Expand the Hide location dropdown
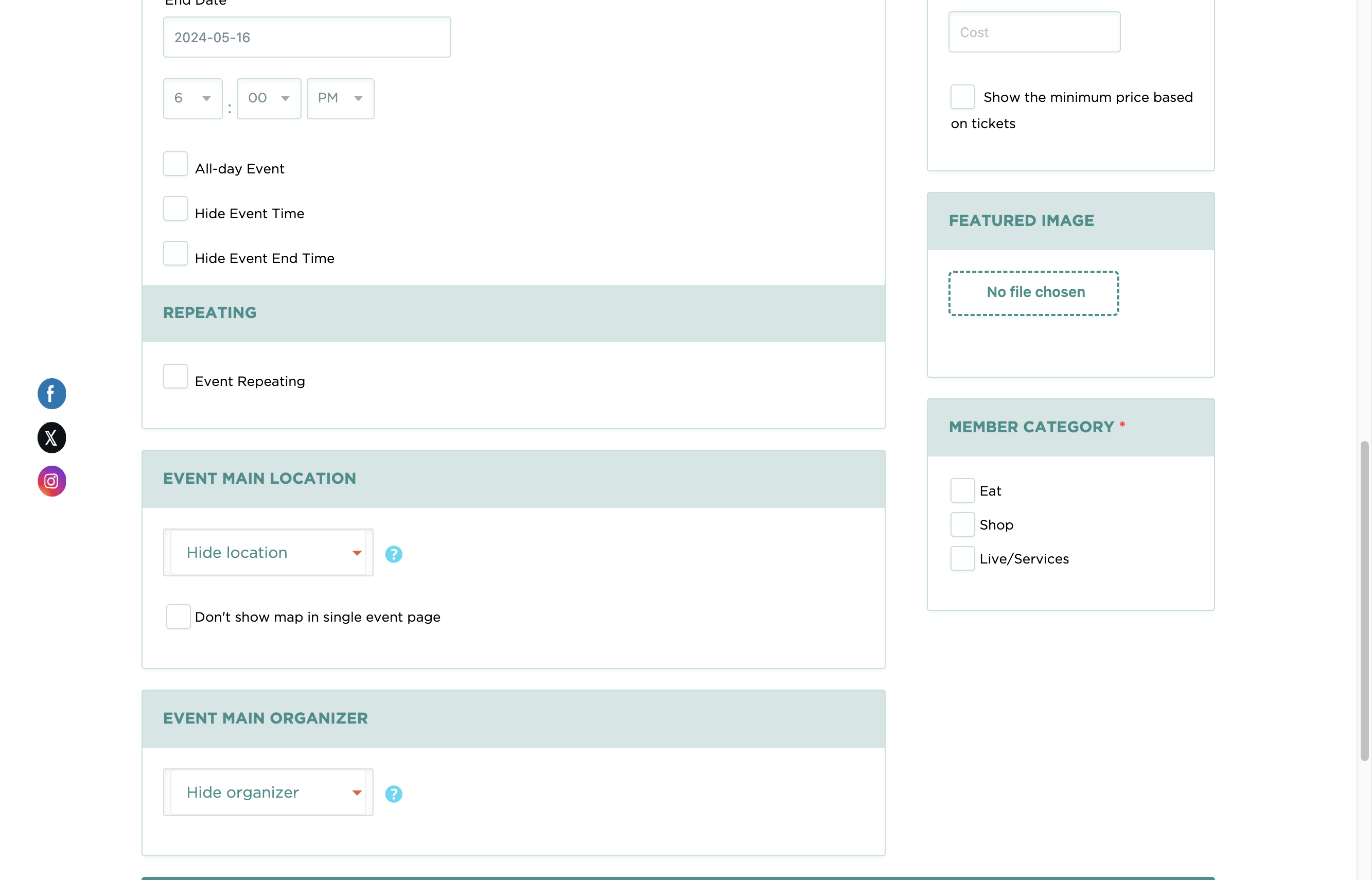Image resolution: width=1372 pixels, height=880 pixels. point(269,553)
